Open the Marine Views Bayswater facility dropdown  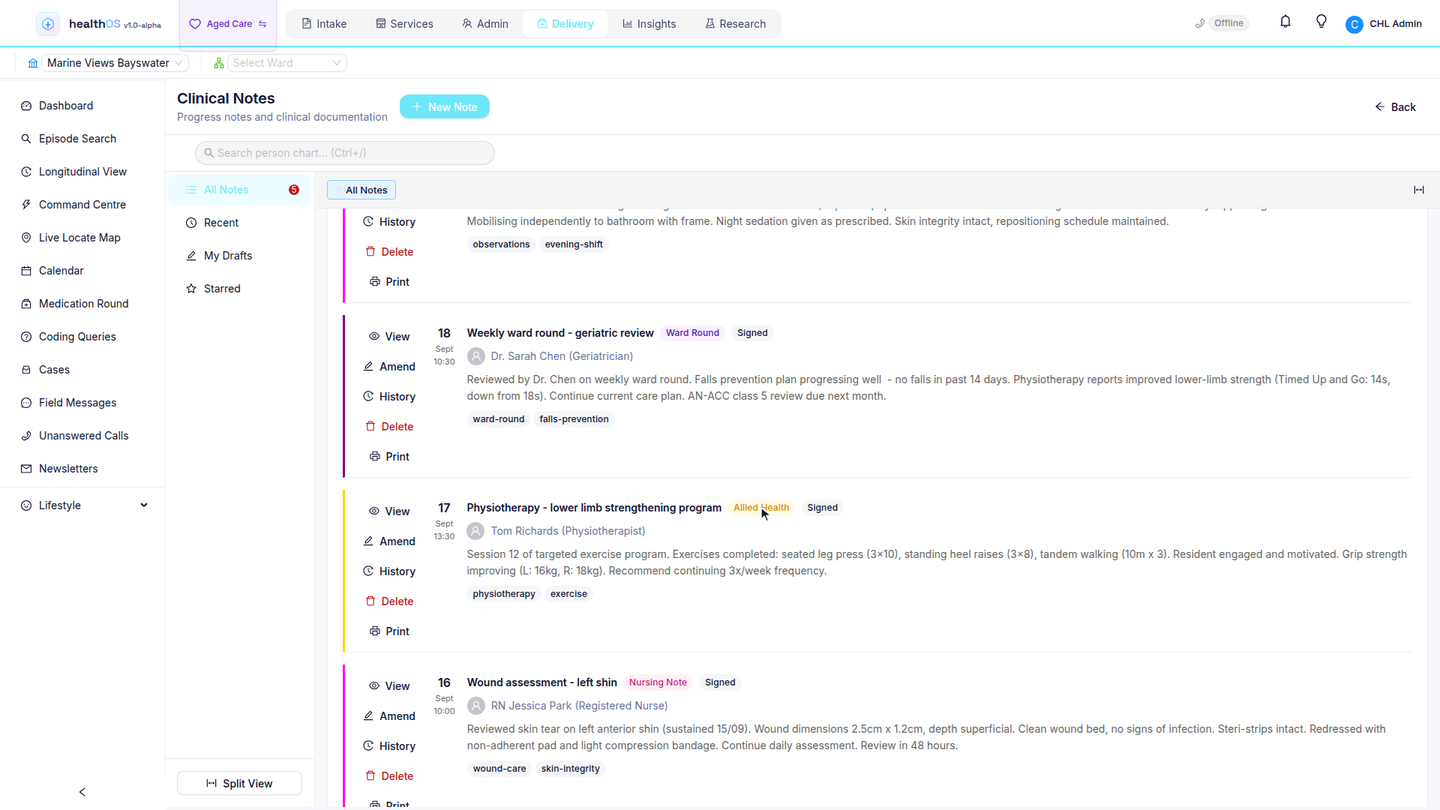pos(115,63)
